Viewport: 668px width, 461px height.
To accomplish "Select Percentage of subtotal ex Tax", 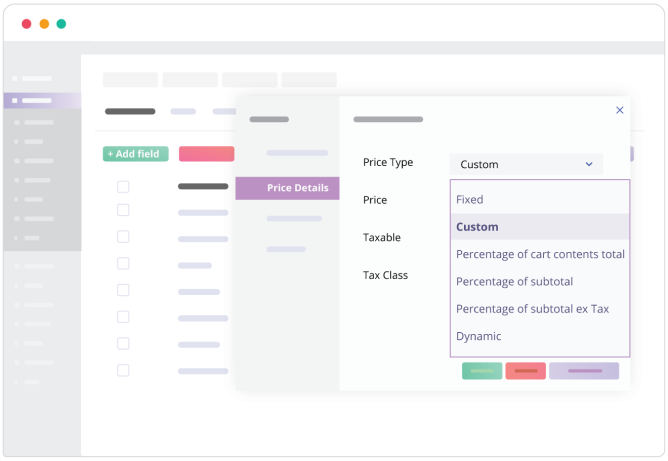I will 540,308.
